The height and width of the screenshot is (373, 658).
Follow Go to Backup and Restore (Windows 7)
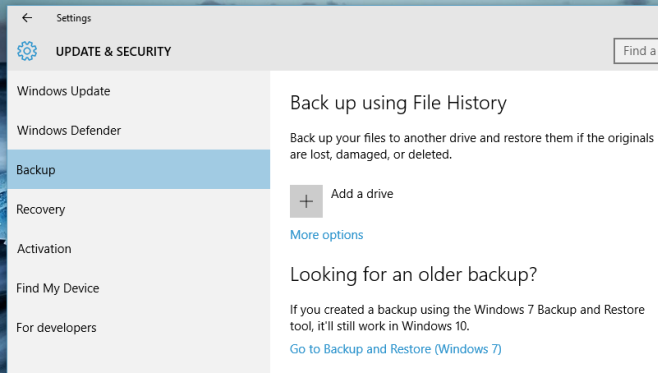coord(396,349)
